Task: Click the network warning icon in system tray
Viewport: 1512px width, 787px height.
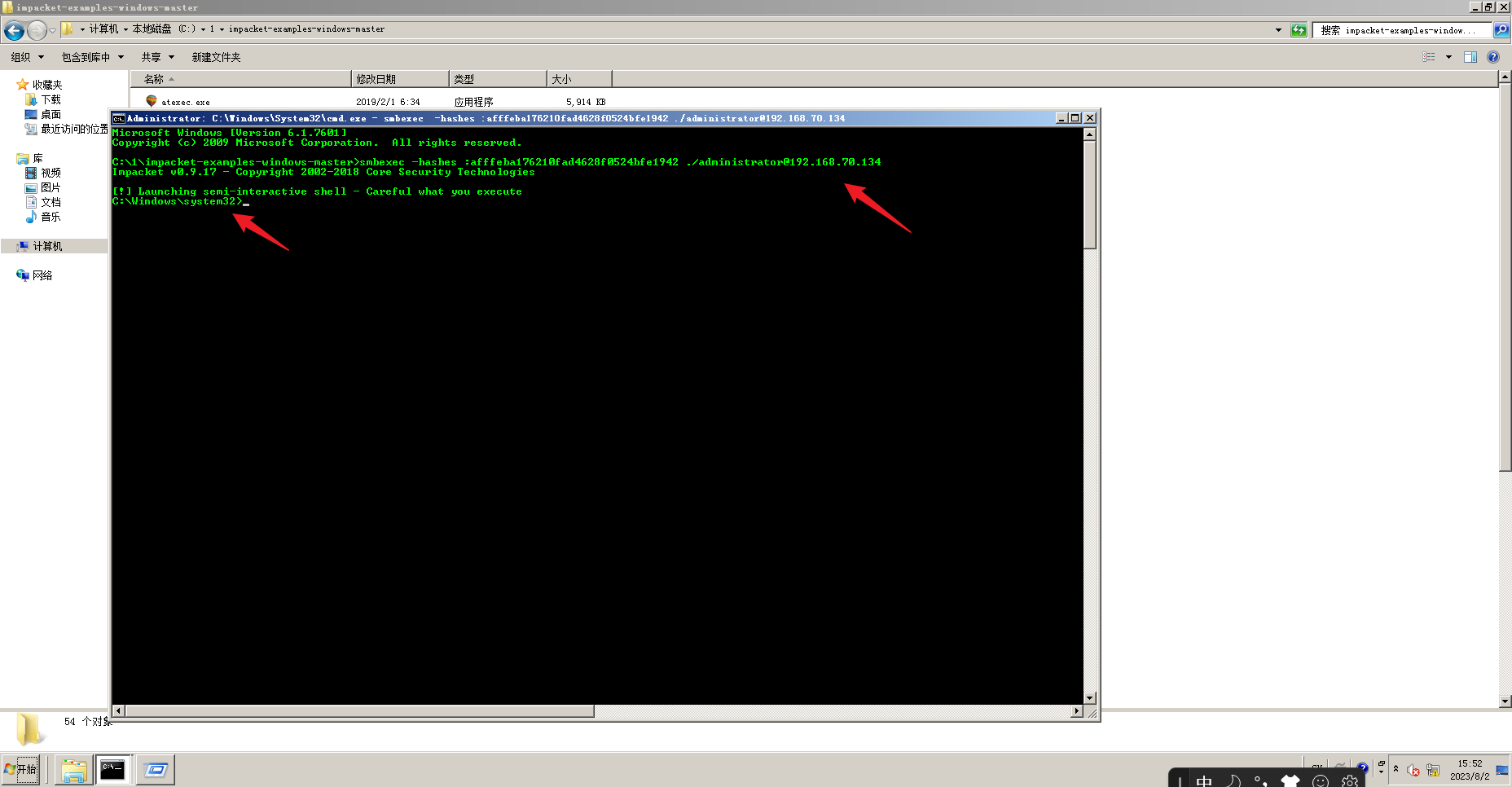Action: tap(1432, 771)
